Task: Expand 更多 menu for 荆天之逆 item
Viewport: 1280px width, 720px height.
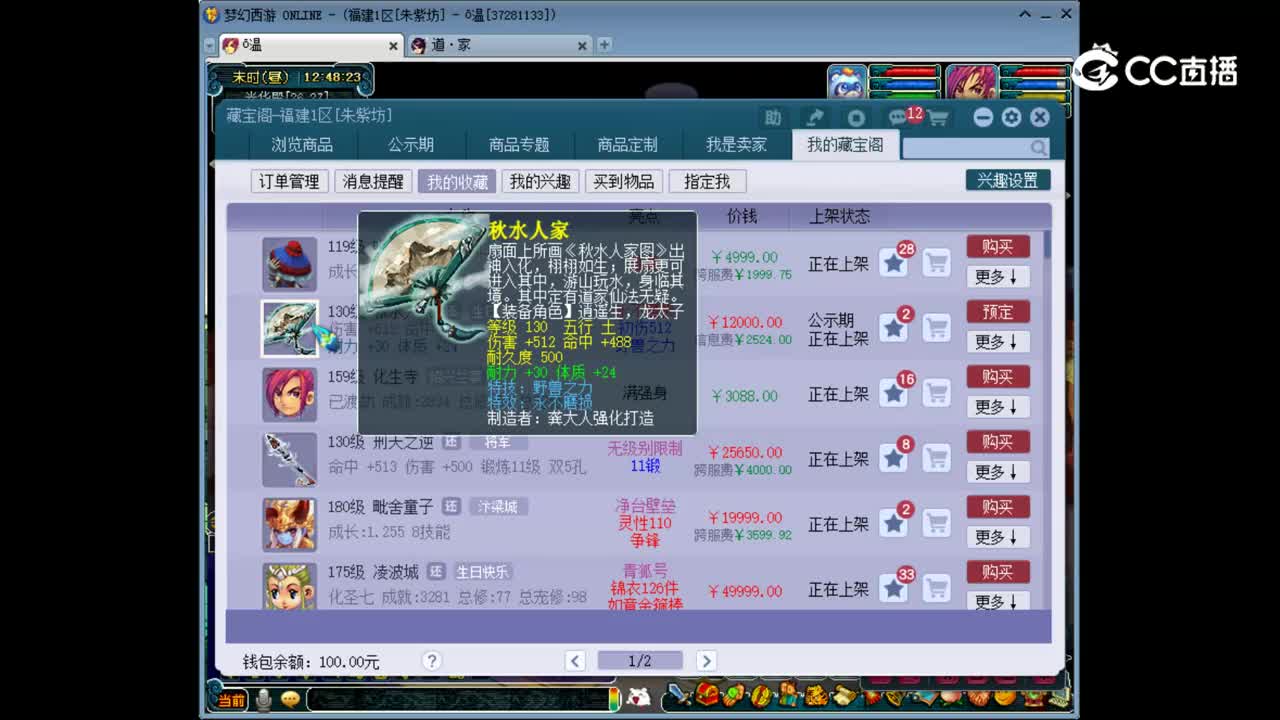Action: click(x=997, y=472)
